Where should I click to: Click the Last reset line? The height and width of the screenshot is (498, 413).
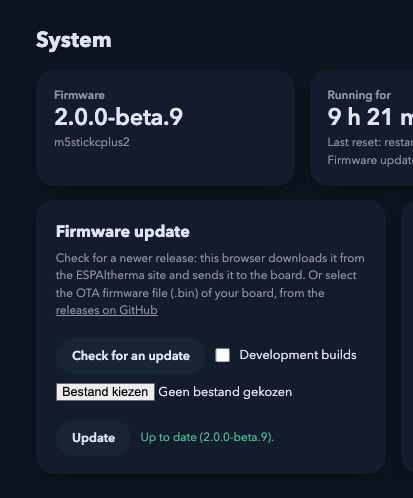(x=370, y=142)
